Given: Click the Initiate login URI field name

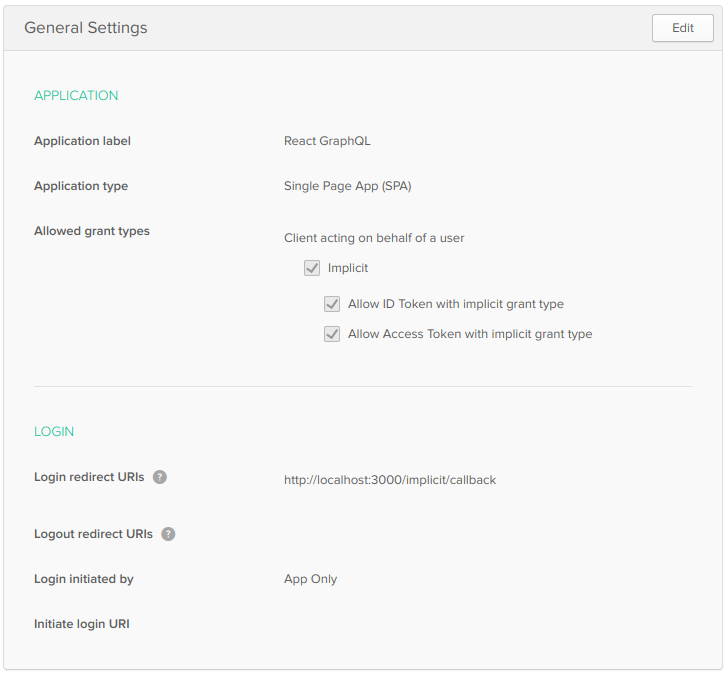Looking at the screenshot, I should pyautogui.click(x=82, y=624).
